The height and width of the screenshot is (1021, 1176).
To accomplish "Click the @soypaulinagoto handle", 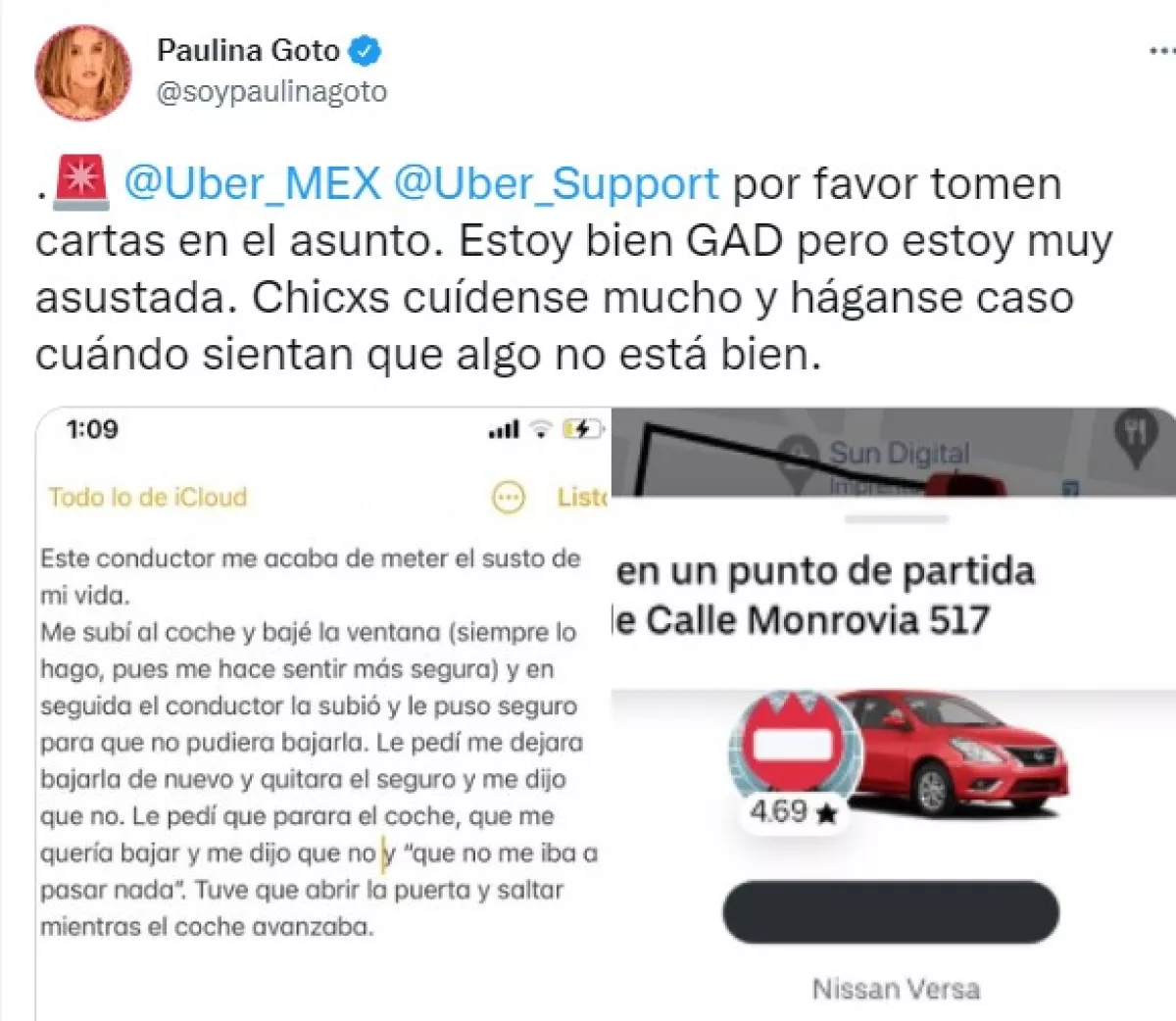I will click(x=271, y=92).
